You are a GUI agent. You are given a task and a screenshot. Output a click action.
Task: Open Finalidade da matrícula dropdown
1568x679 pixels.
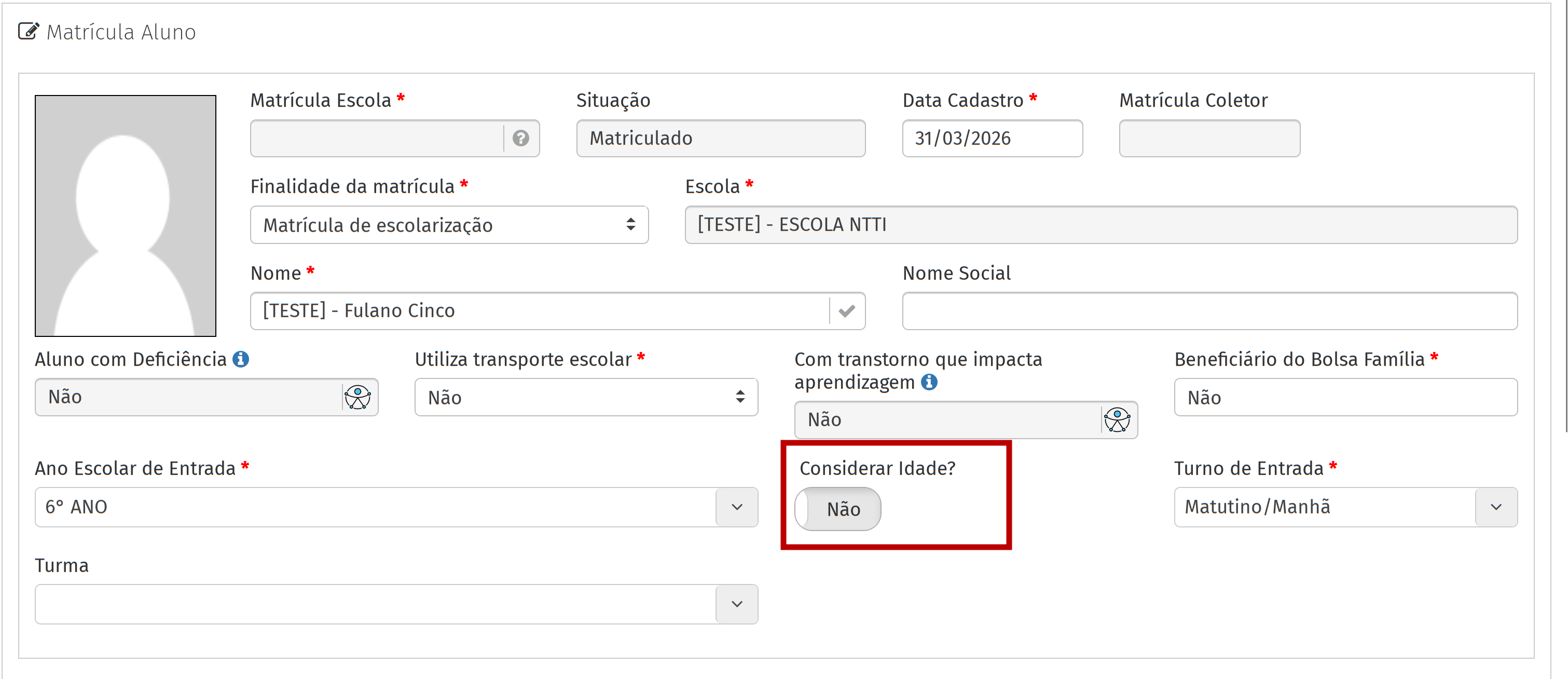(x=449, y=225)
